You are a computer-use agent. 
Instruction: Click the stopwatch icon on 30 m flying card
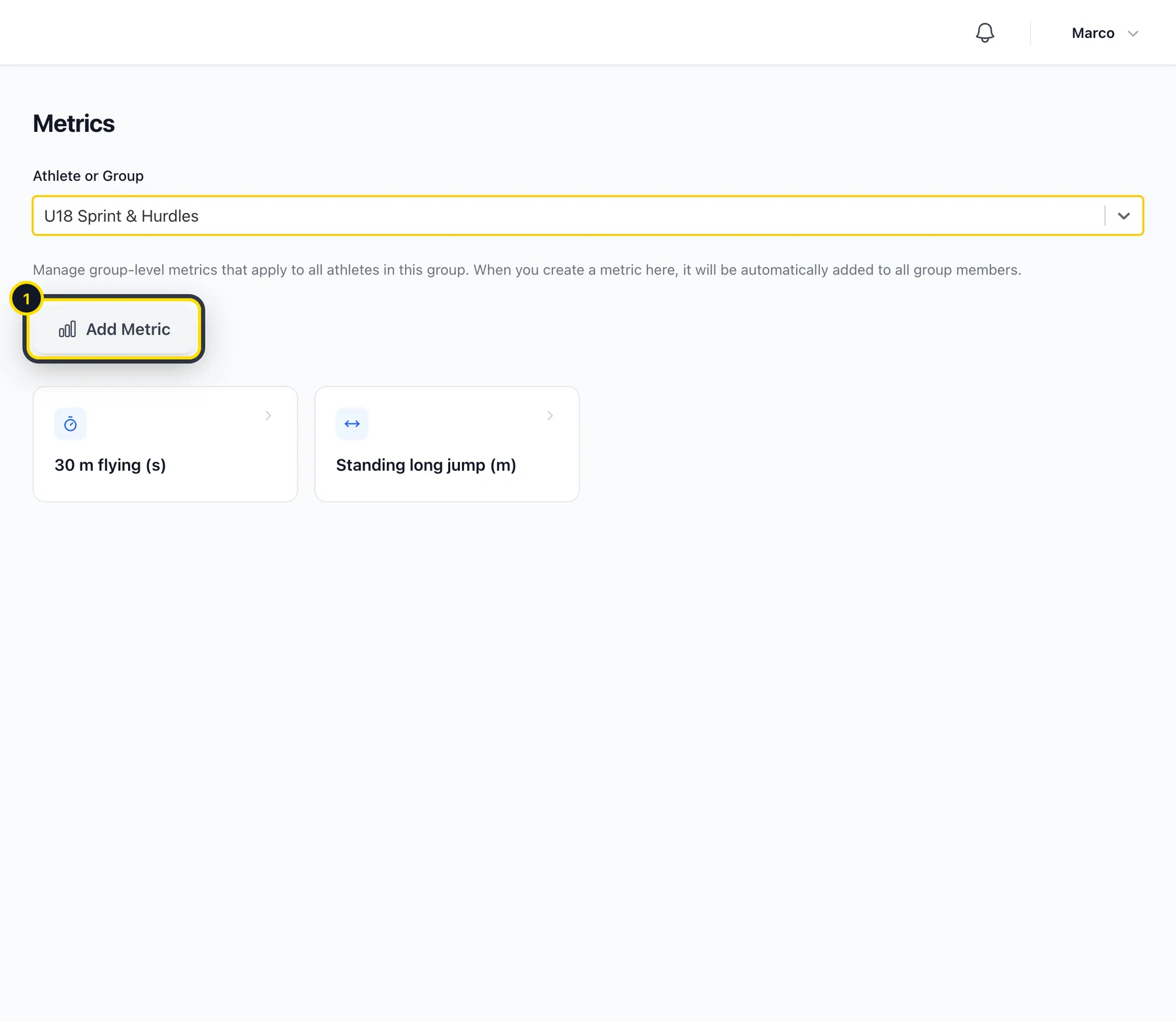(71, 424)
